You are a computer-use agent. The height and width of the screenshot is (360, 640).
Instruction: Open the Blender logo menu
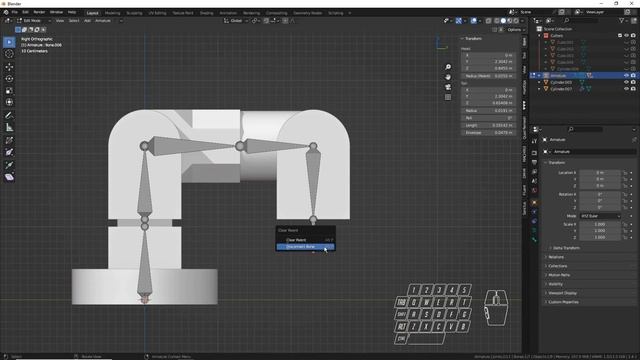[6, 13]
